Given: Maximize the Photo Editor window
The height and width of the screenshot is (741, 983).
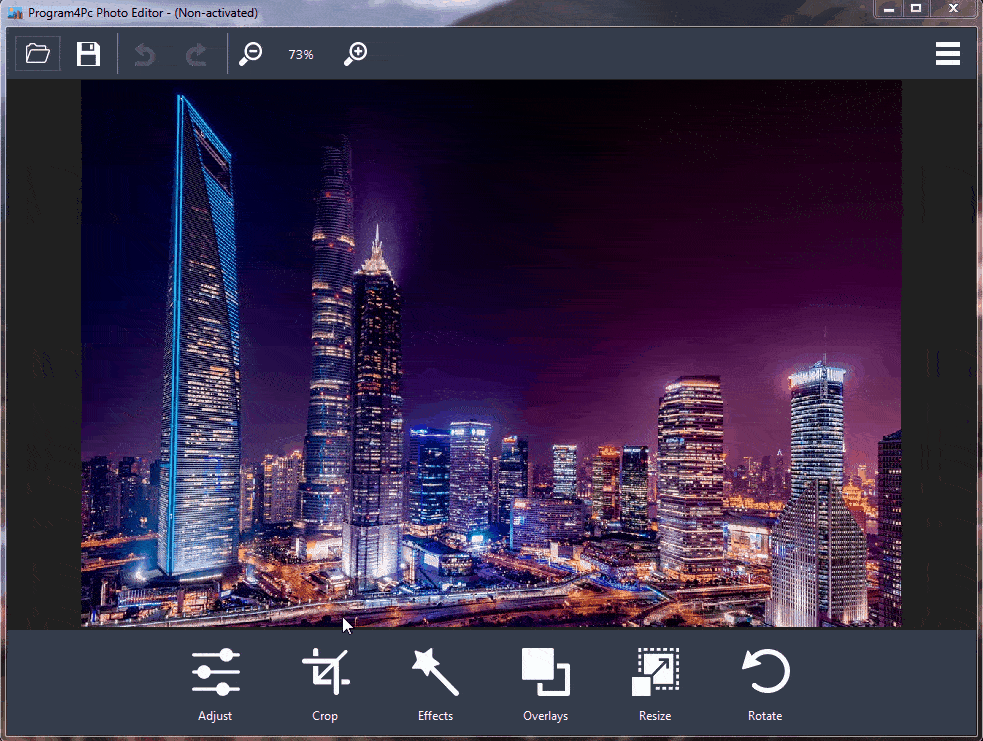Looking at the screenshot, I should 916,9.
